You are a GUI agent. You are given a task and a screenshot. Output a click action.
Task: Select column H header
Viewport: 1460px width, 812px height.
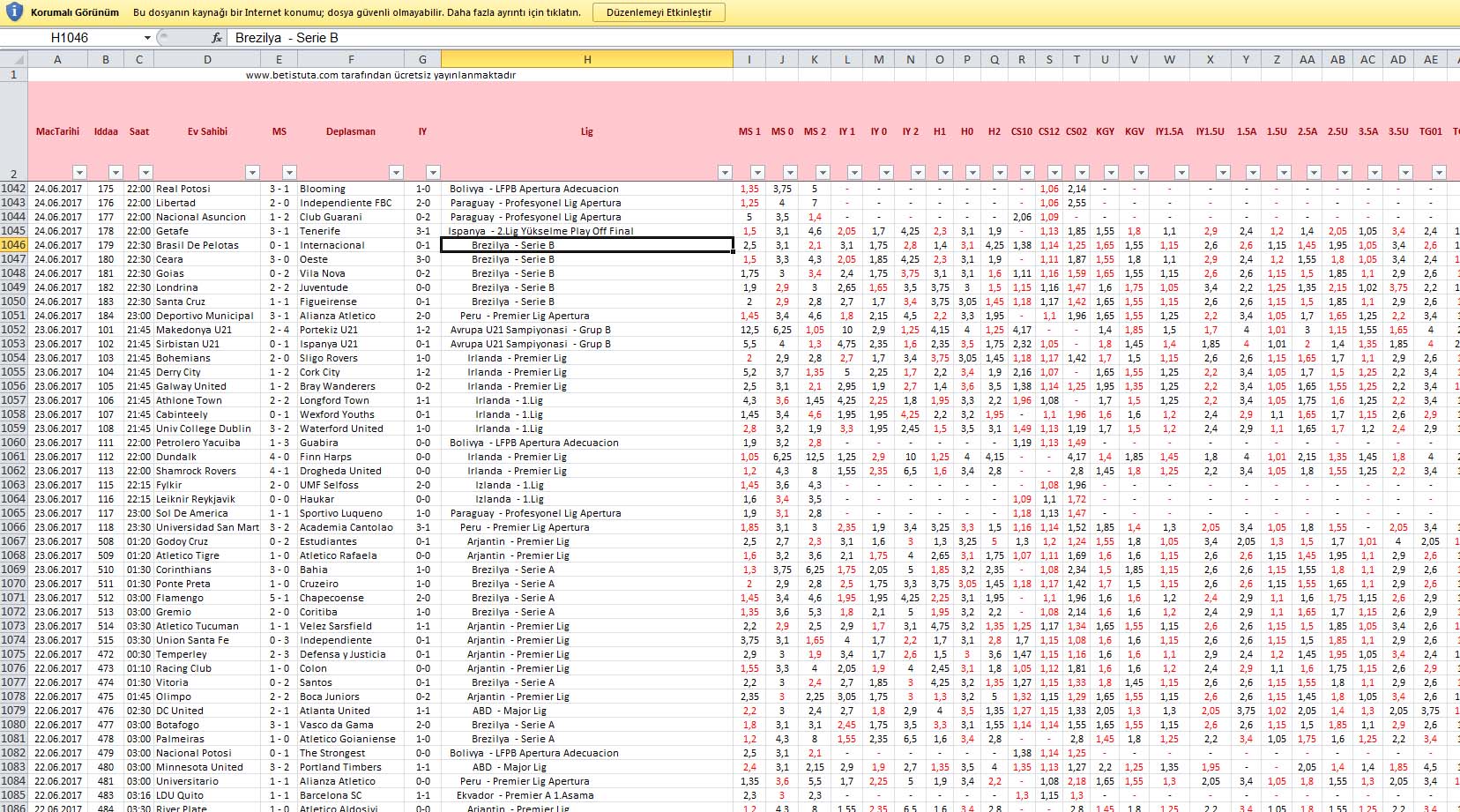click(x=587, y=60)
